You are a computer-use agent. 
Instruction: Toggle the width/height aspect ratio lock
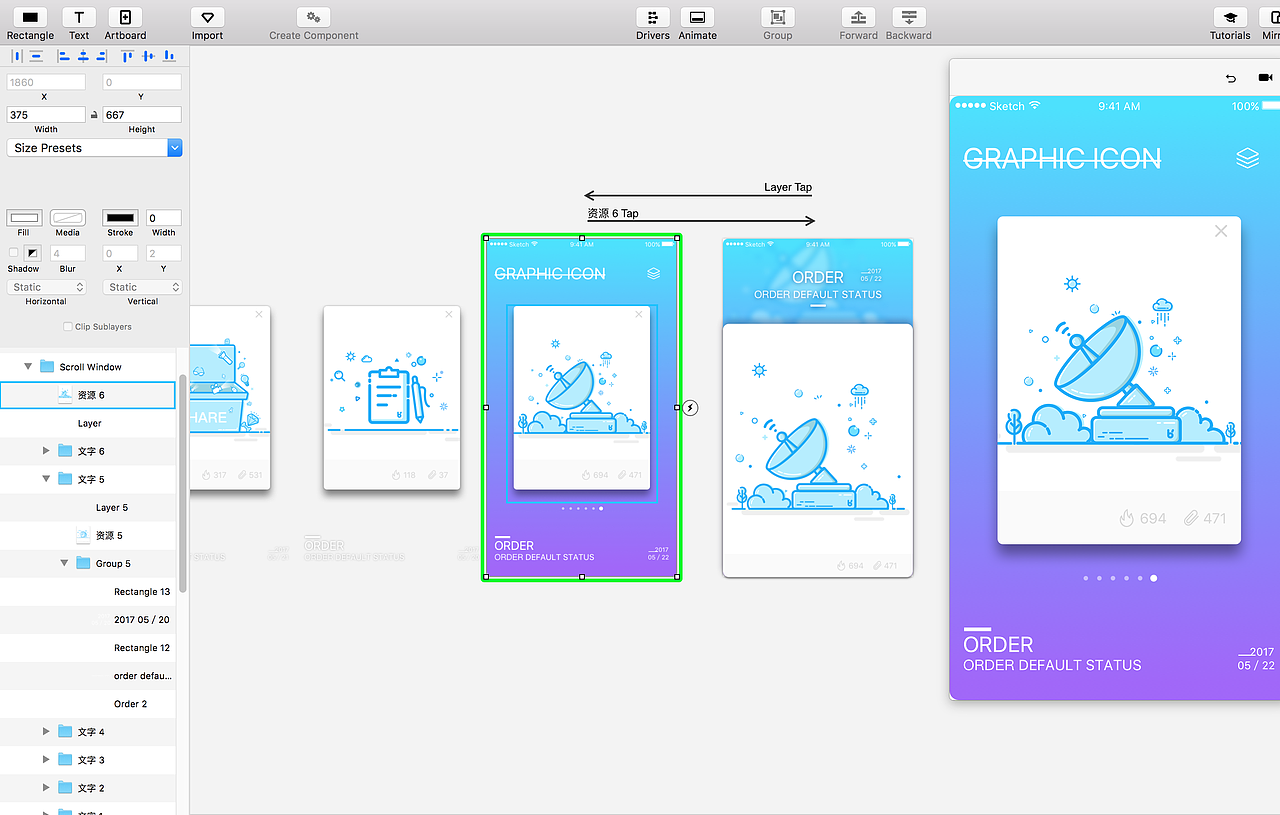[x=94, y=115]
